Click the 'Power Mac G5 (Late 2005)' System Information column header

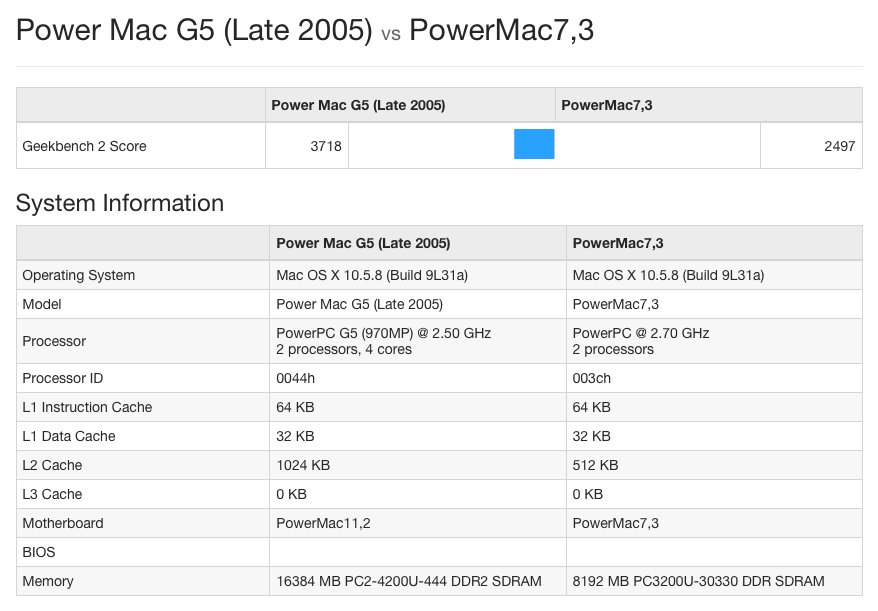point(363,243)
